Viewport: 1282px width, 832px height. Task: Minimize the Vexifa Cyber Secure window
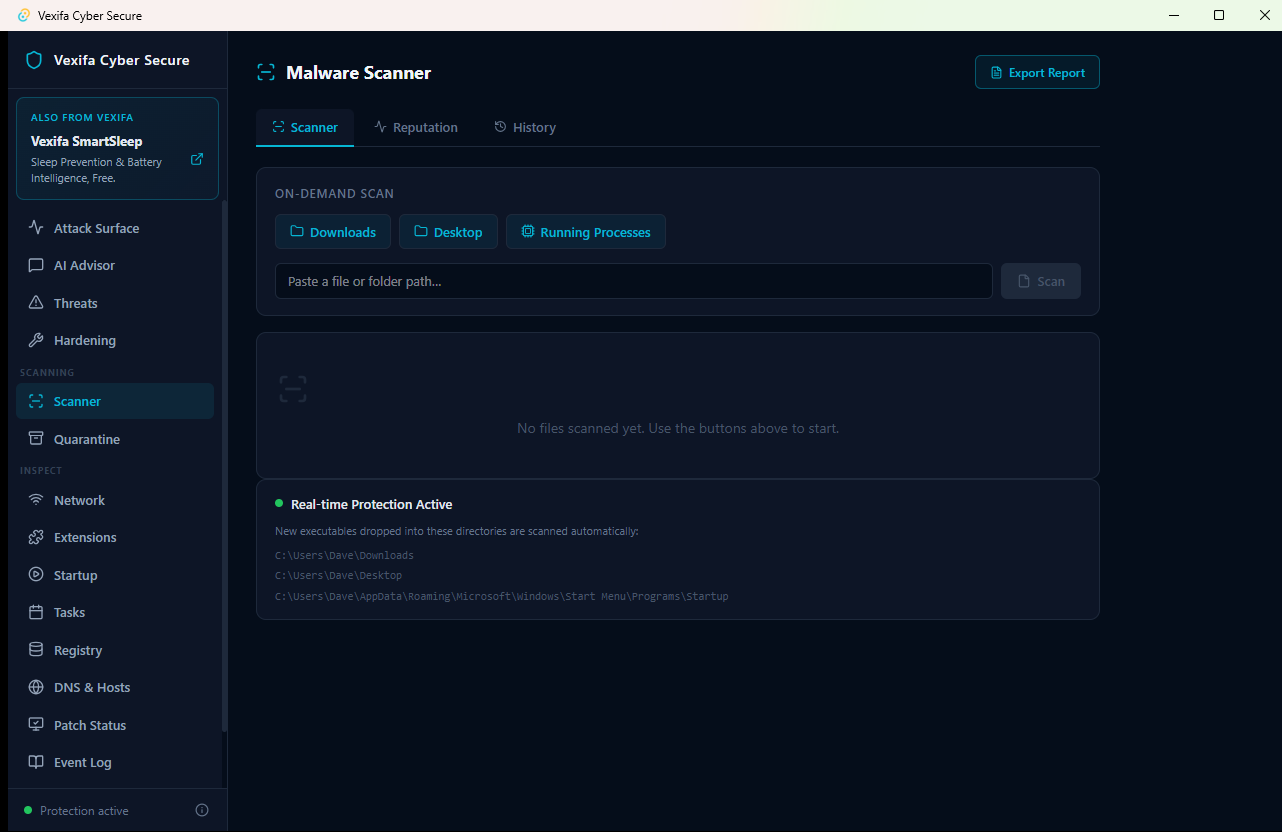tap(1173, 15)
